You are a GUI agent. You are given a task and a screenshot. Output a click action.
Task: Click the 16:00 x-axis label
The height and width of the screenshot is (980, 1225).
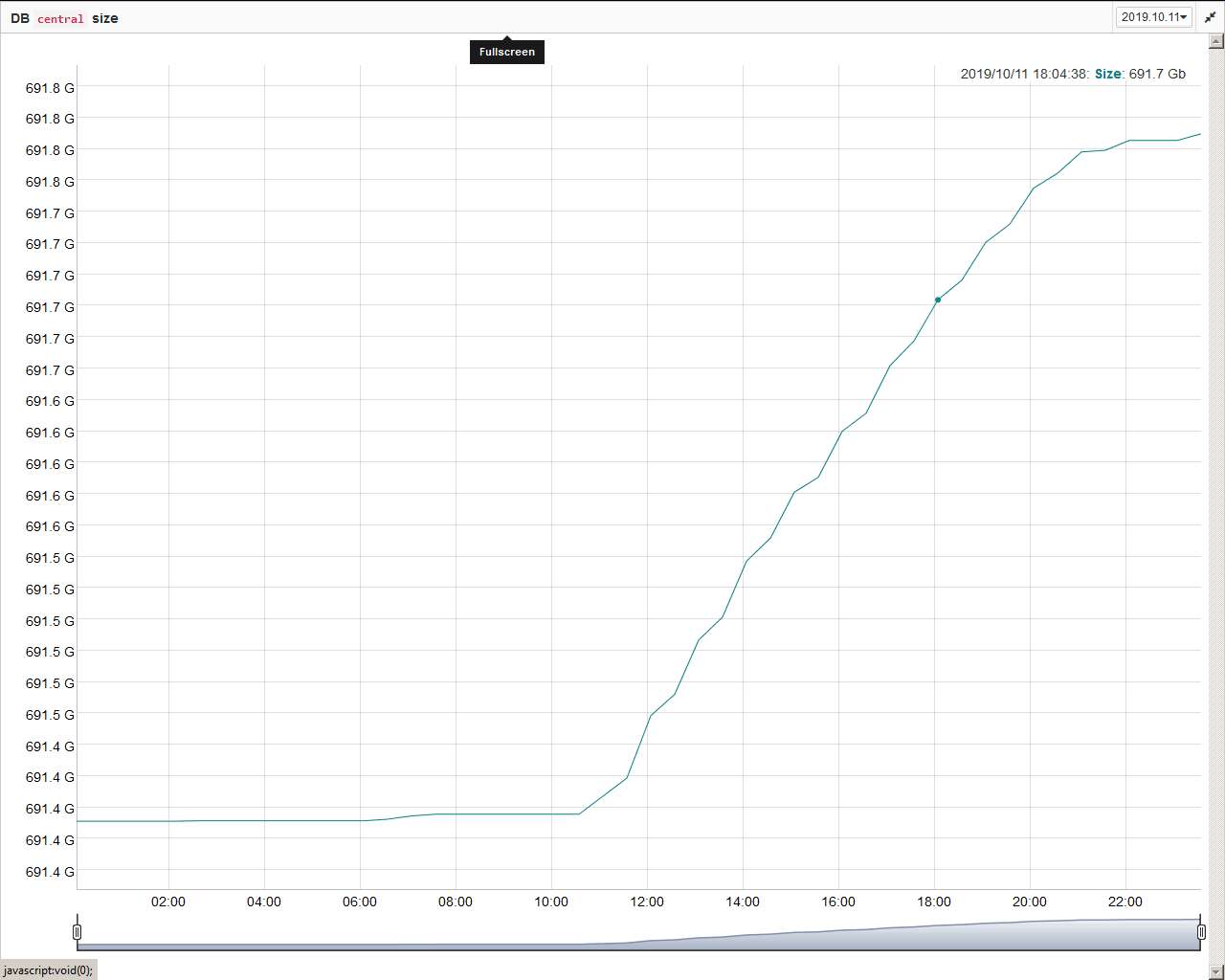tap(838, 902)
